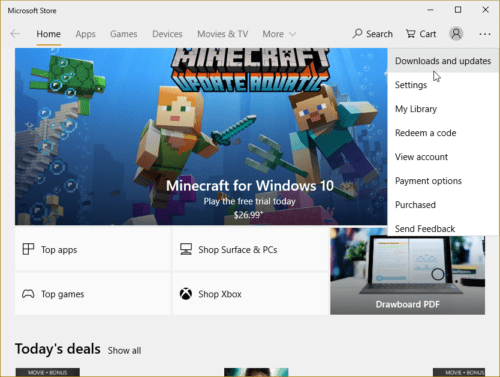This screenshot has height=377, width=500.
Task: Click the Shop Xbox label
Action: 220,294
